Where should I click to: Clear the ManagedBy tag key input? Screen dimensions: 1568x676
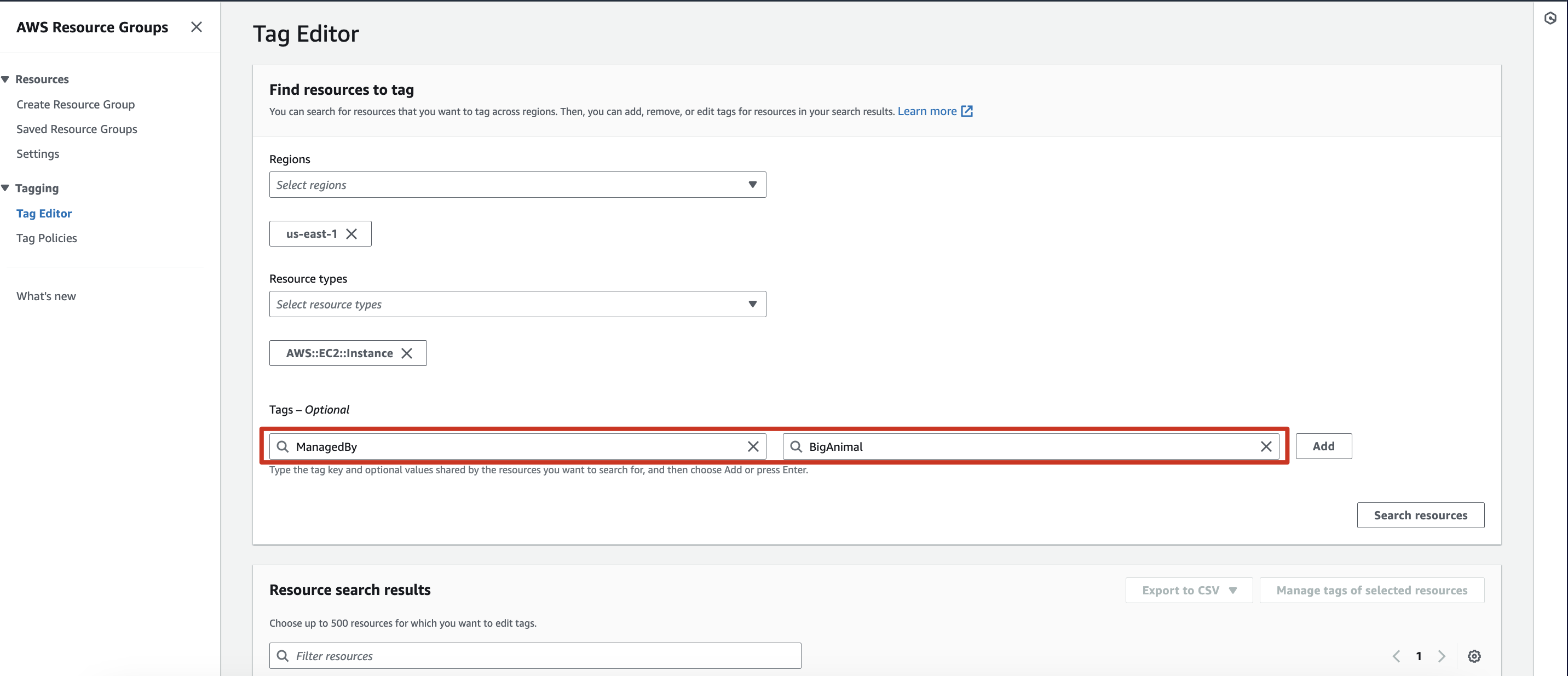pos(753,446)
